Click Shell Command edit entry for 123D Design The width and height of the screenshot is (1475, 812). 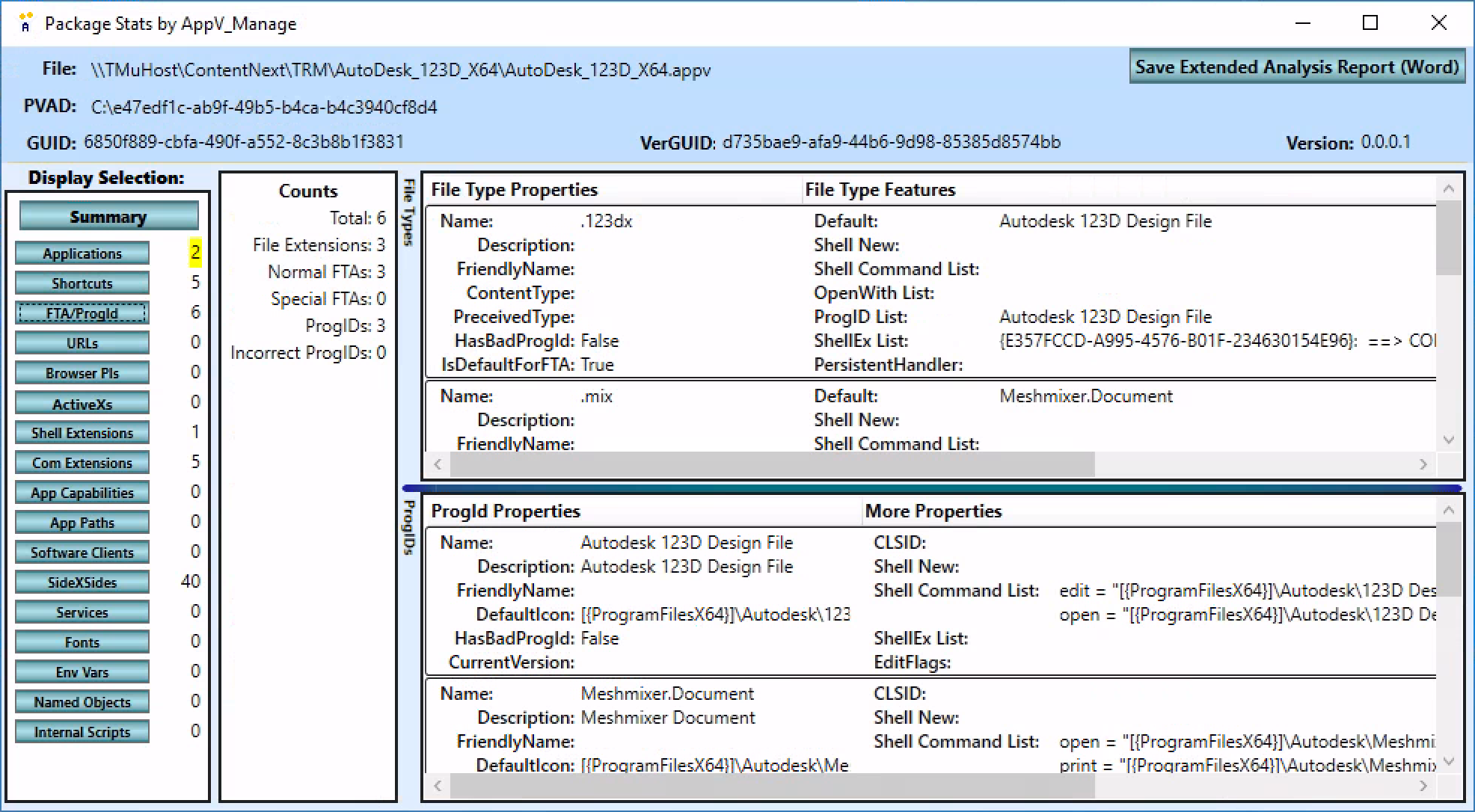coord(1247,591)
